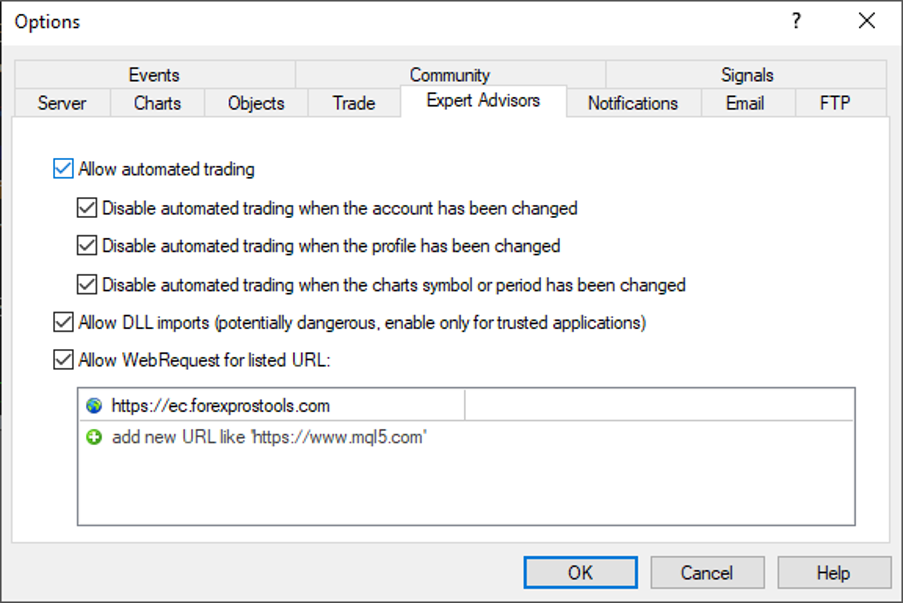Image resolution: width=904 pixels, height=604 pixels.
Task: Select the Objects tab
Action: coord(256,103)
